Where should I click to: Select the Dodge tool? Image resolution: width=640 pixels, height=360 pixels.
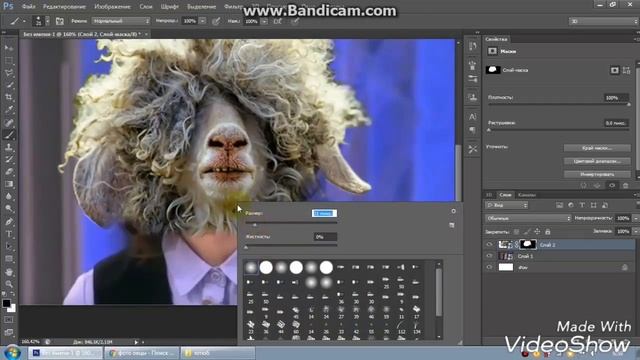pyautogui.click(x=9, y=209)
